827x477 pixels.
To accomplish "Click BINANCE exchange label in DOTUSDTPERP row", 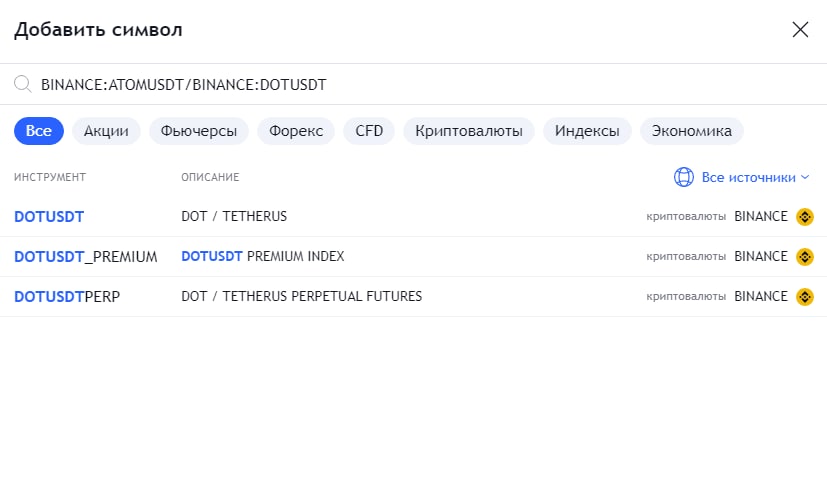I will coord(761,297).
